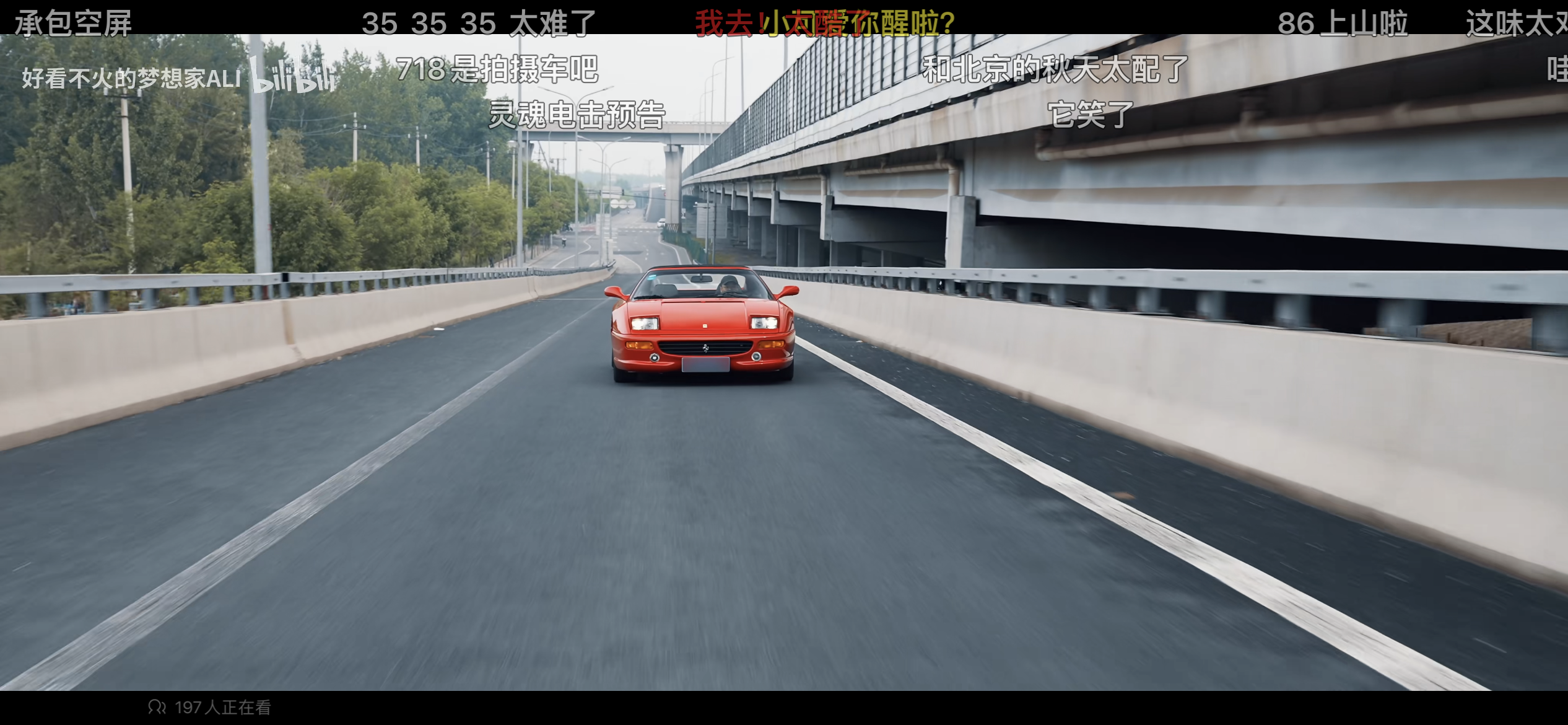The width and height of the screenshot is (1568, 725).
Task: Select the danmaku '和北京的秋天太配了'
Action: 1055,69
